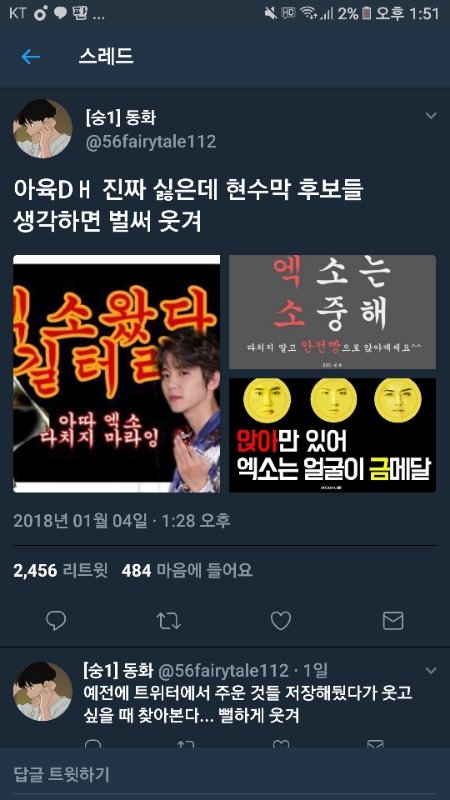Open options chevron on the reply tweet
This screenshot has height=800, width=450.
point(431,670)
